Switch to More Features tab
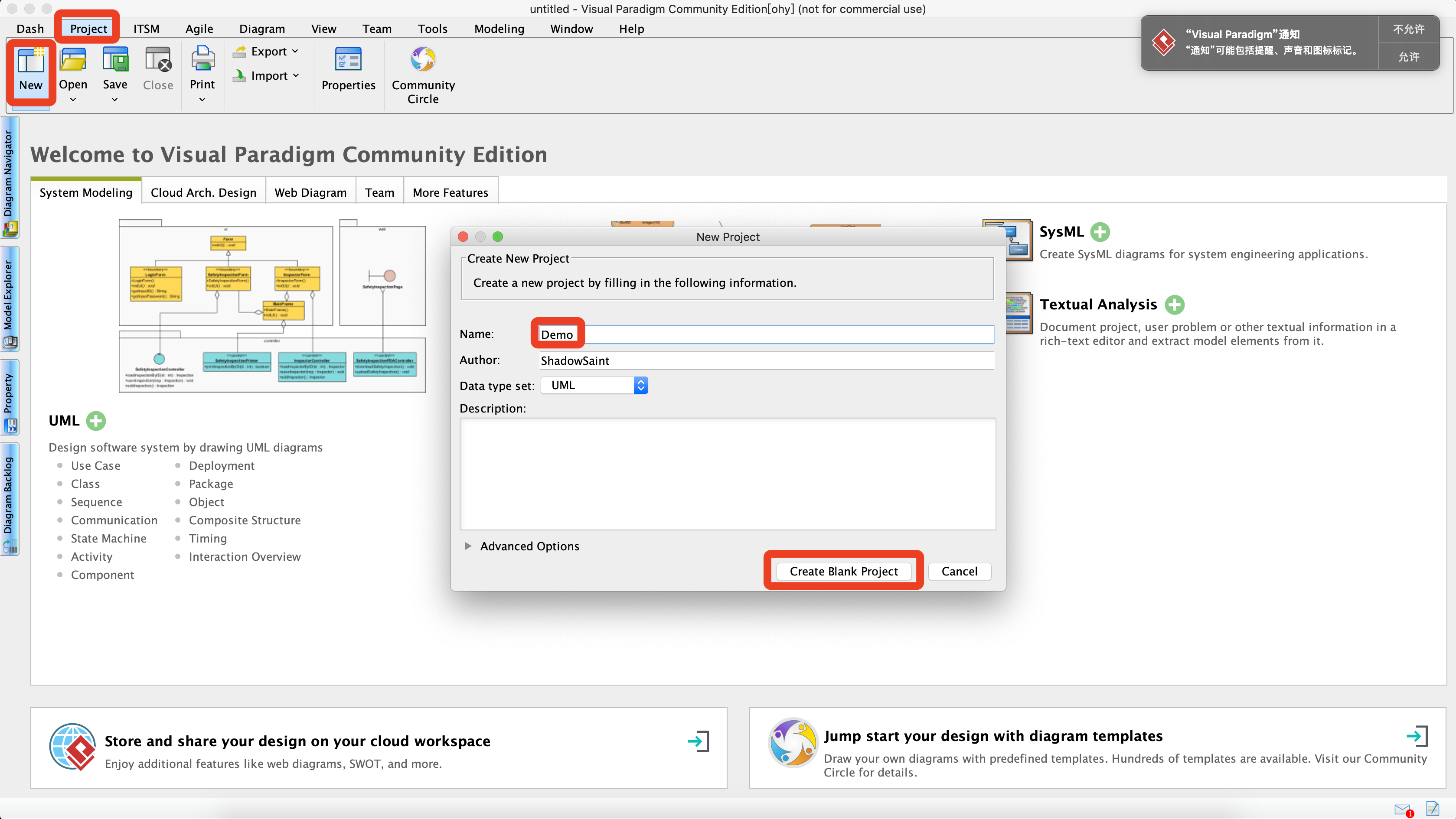The width and height of the screenshot is (1456, 819). pos(451,192)
